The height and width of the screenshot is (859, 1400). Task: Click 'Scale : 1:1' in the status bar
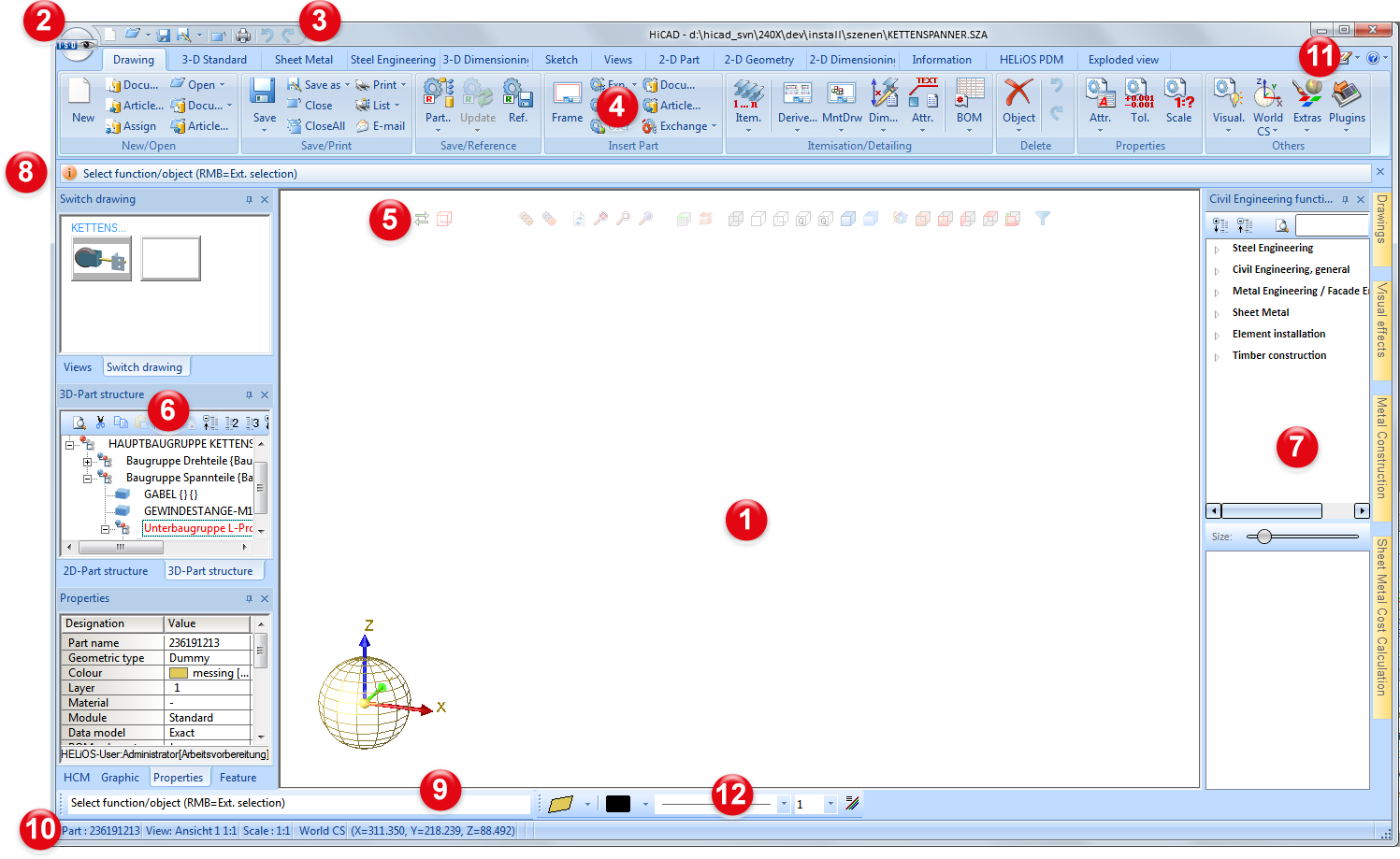tap(267, 831)
